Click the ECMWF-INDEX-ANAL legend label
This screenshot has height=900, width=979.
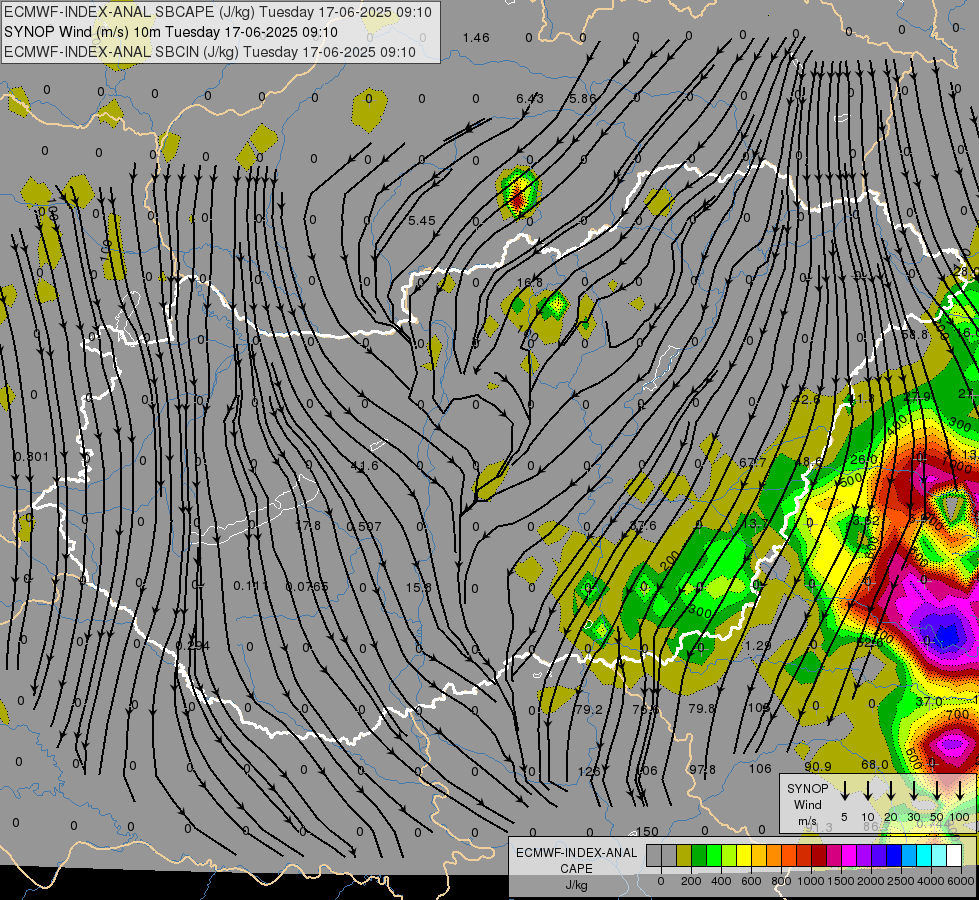tap(576, 853)
